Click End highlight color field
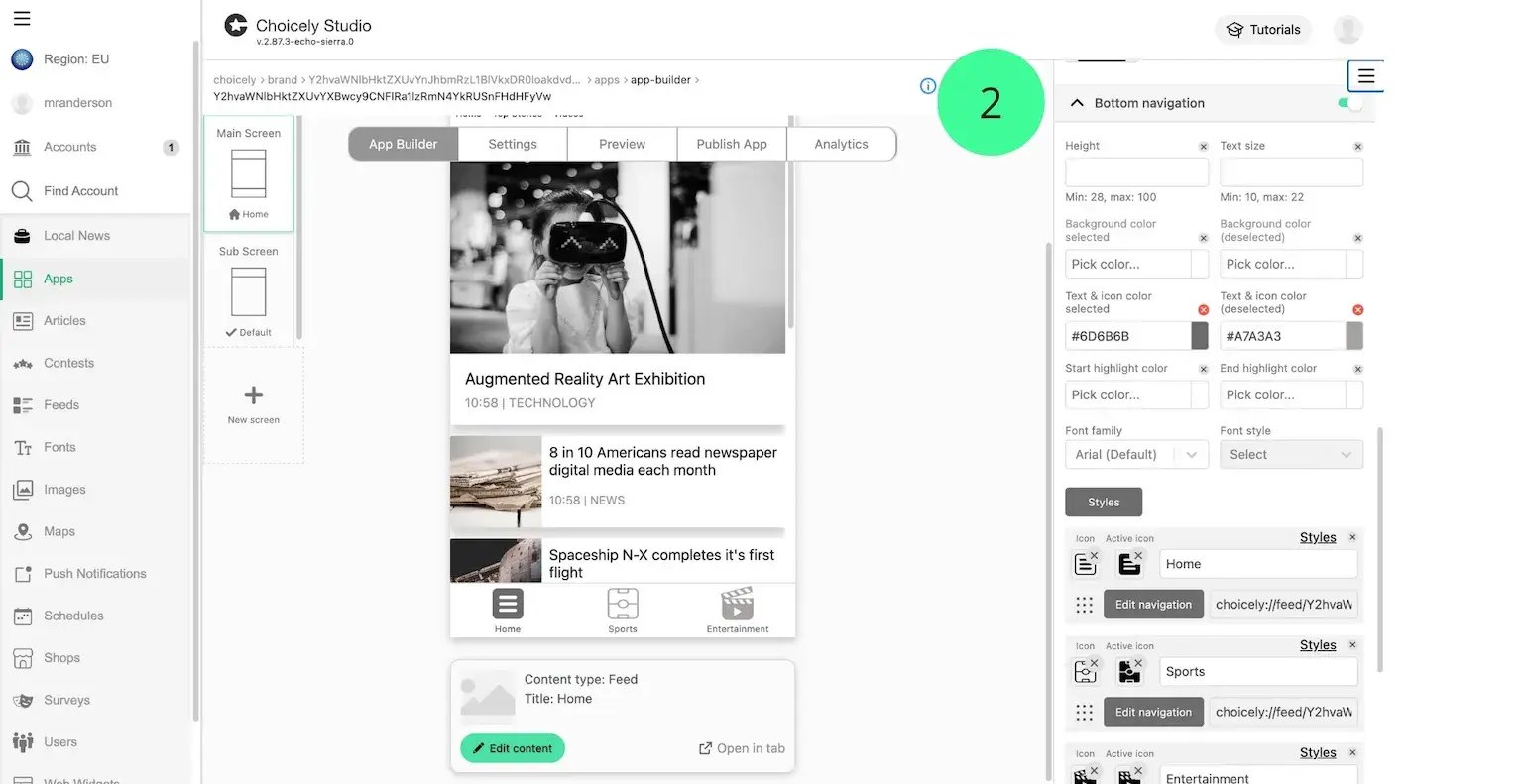The width and height of the screenshot is (1523, 784). [1282, 394]
